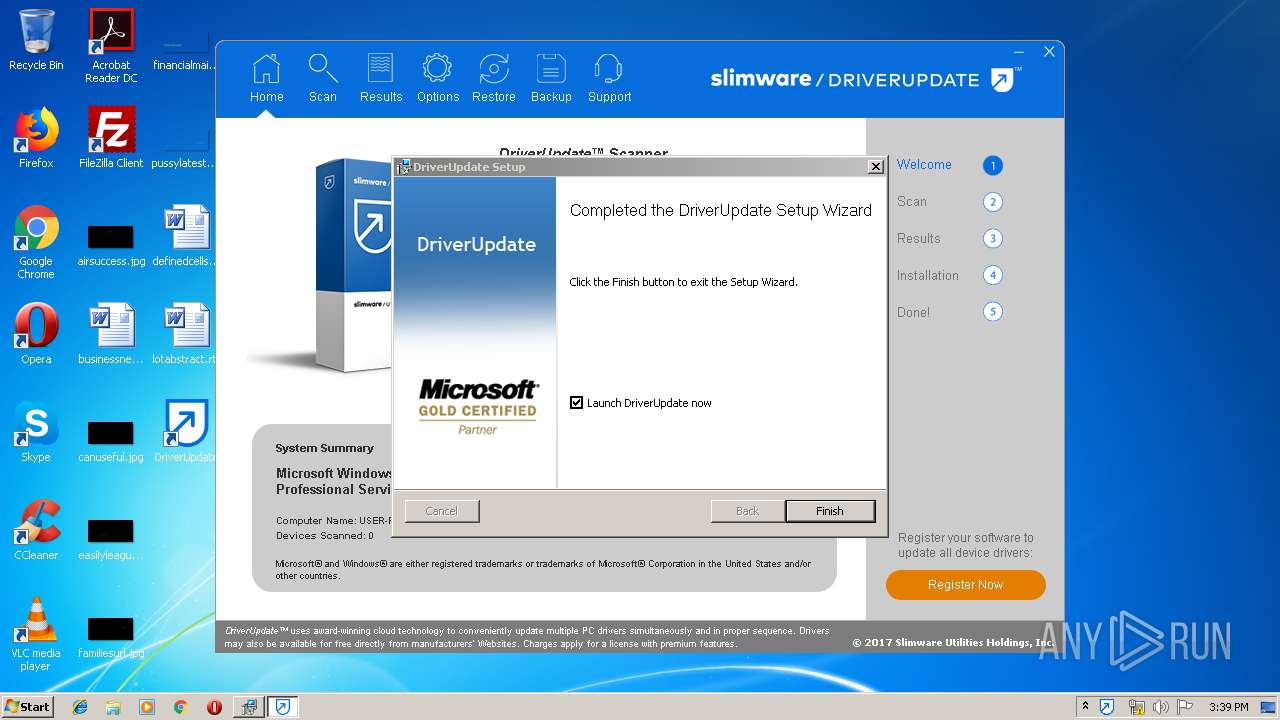The image size is (1280, 720).
Task: Click the 3:39 PM clock
Action: coord(1228,707)
